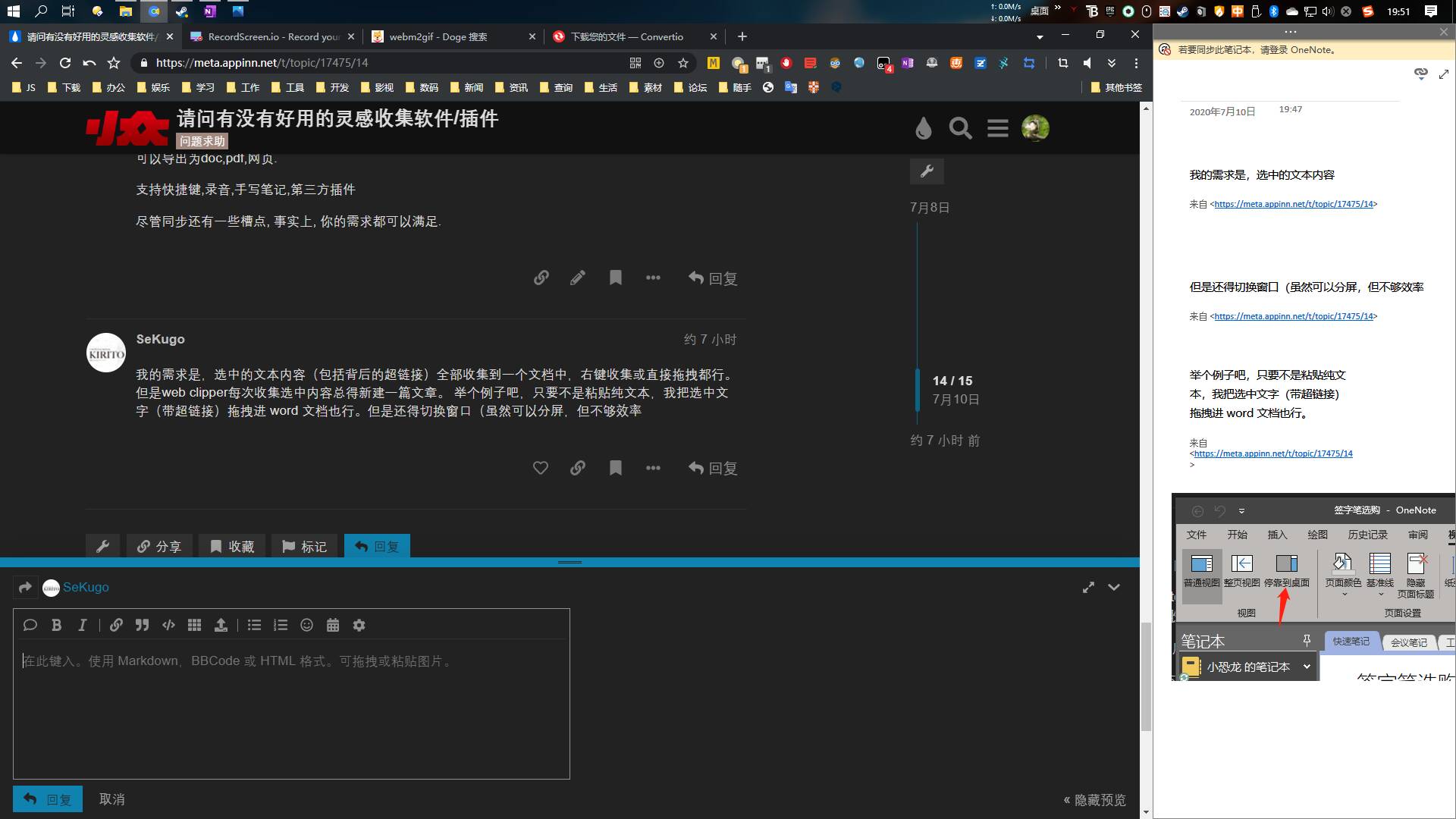Insert hyperlink using editor toolbar link icon
1456x819 pixels.
(116, 625)
